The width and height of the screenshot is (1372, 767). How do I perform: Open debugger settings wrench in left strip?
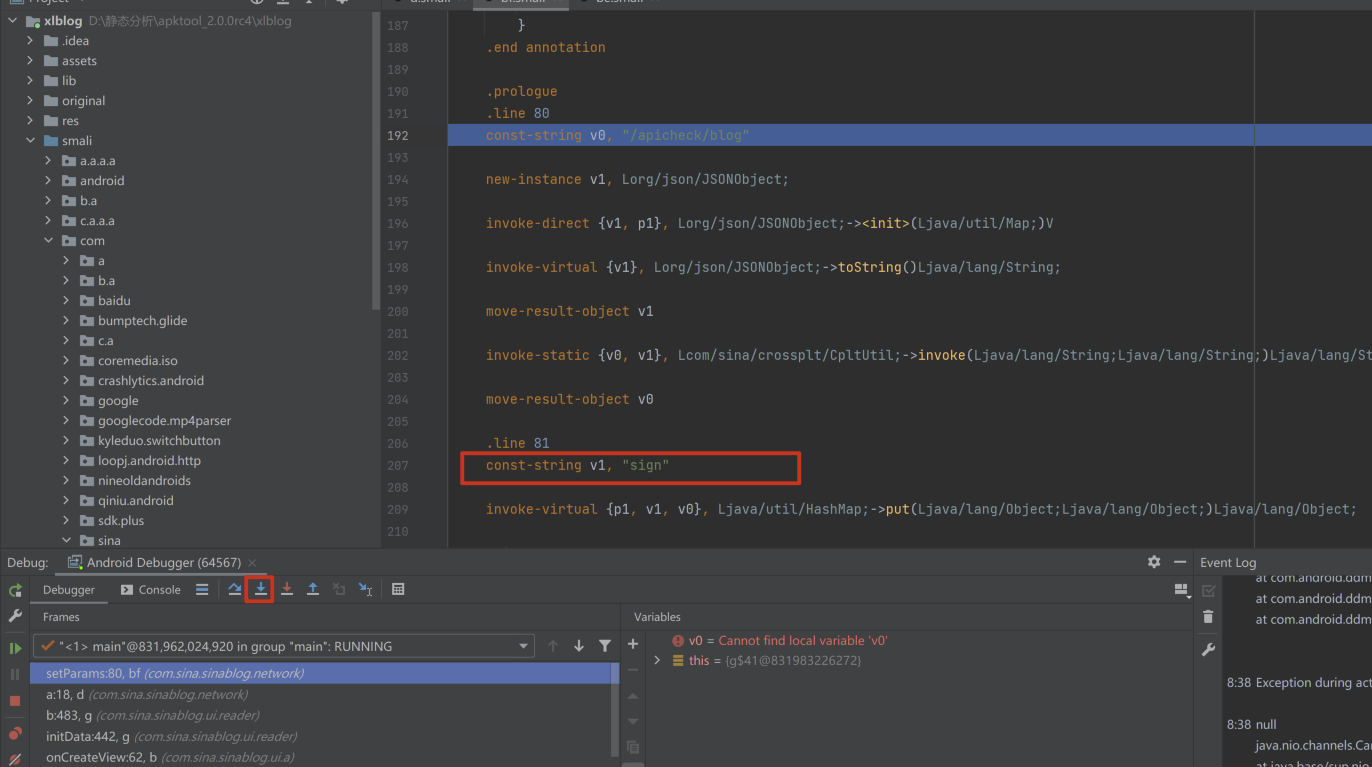click(15, 617)
